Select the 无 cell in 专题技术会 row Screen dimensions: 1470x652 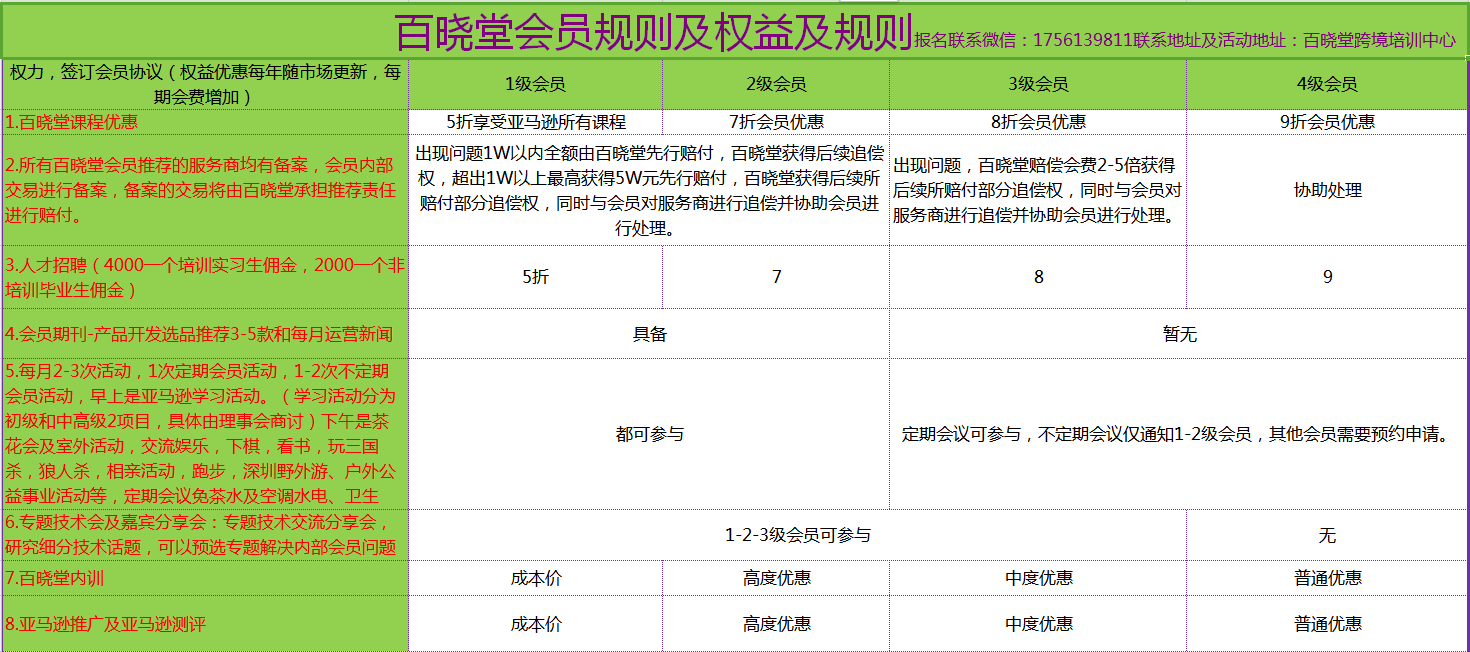[1327, 535]
